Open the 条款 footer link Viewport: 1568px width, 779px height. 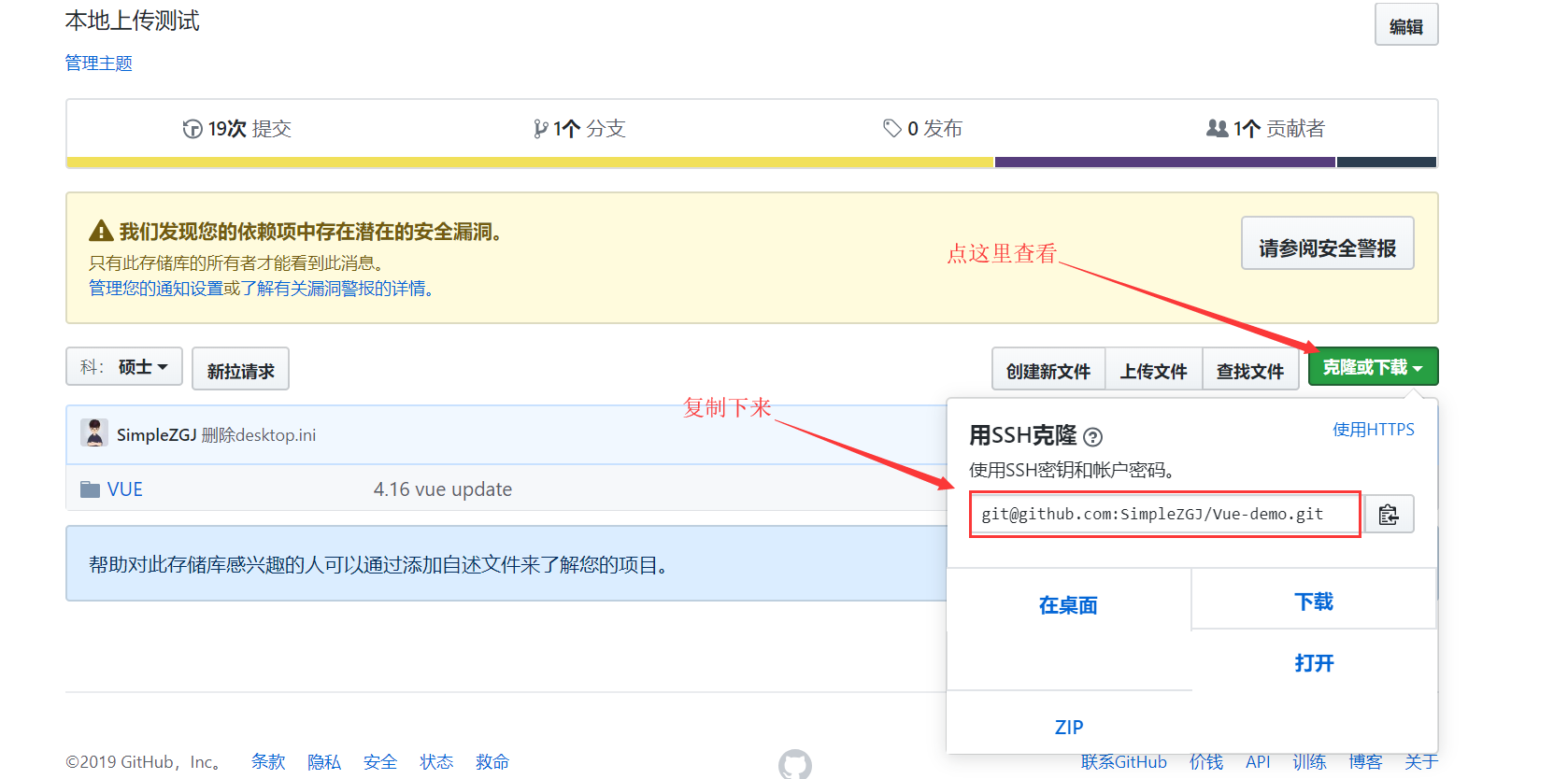pos(268,762)
